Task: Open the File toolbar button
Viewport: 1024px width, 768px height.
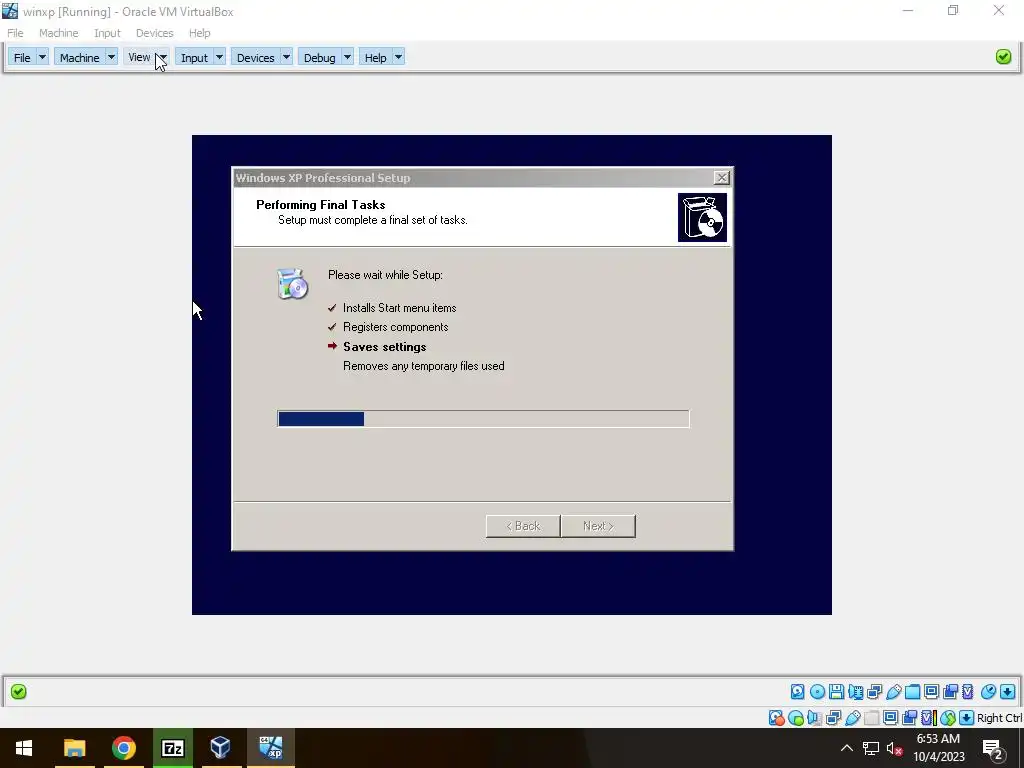Action: [x=22, y=57]
